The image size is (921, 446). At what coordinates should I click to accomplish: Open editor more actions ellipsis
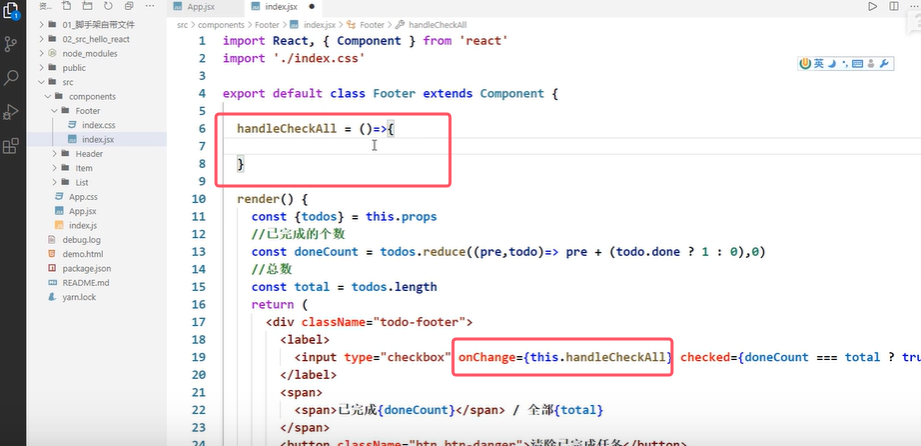(913, 6)
